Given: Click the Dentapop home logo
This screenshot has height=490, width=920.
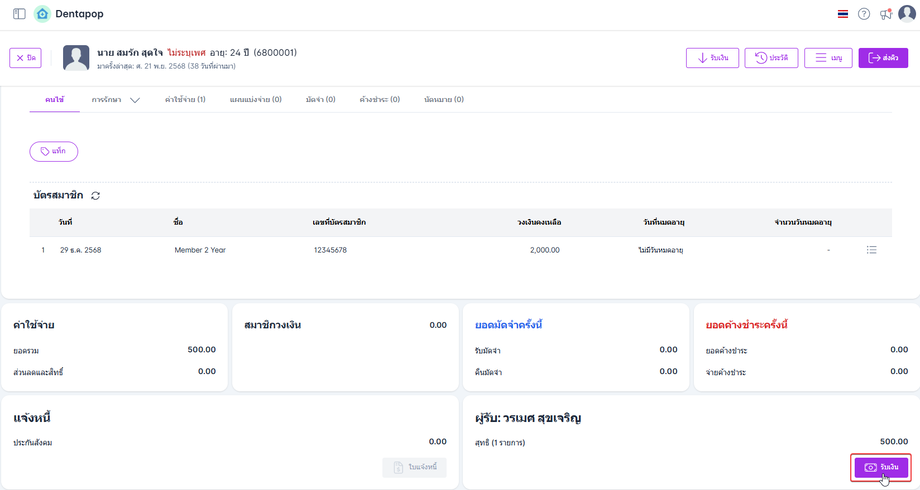Looking at the screenshot, I should (42, 13).
